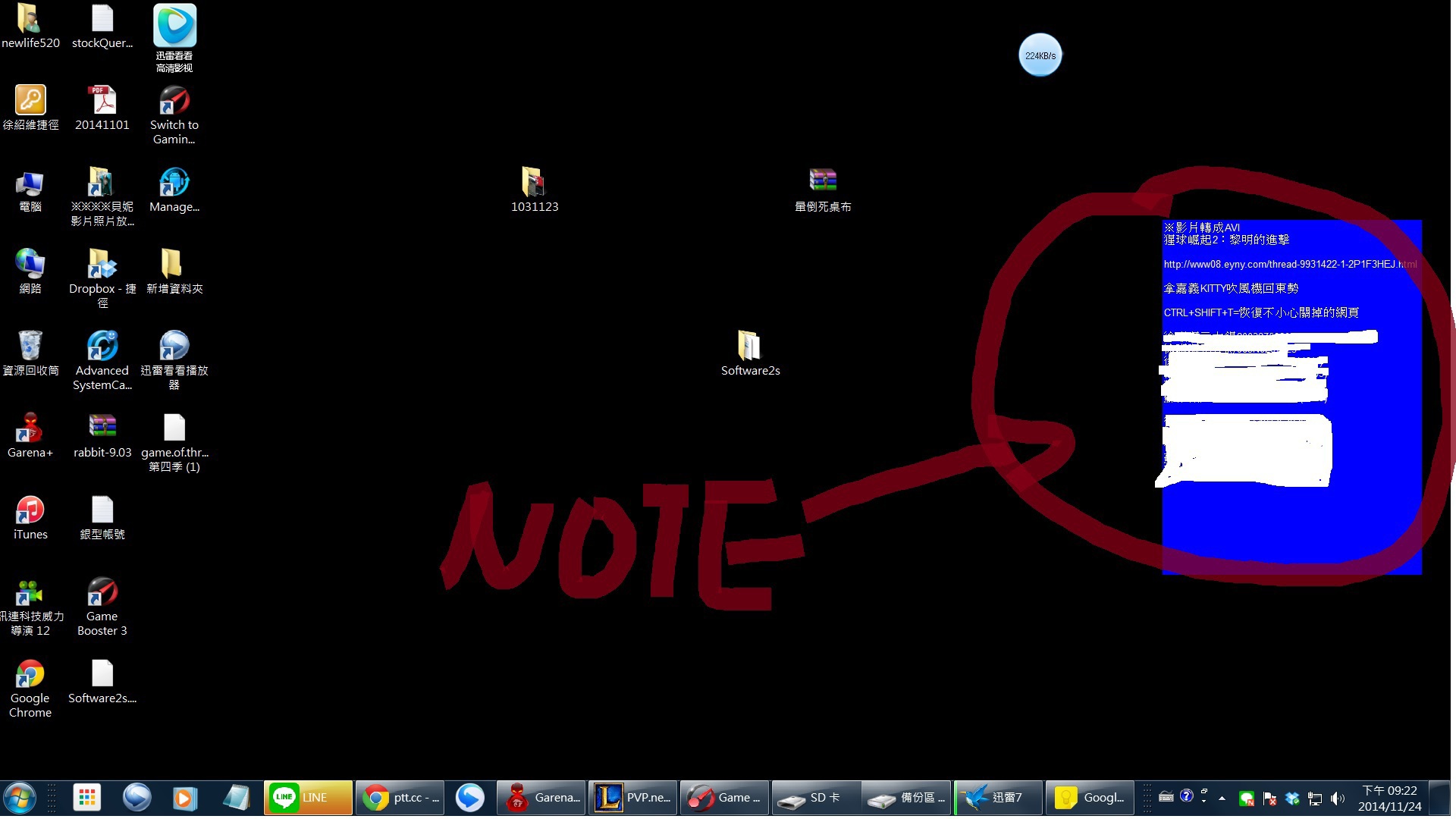Open the Dropbox tray icon
Screen dimensions: 1456x819
pos(1292,798)
